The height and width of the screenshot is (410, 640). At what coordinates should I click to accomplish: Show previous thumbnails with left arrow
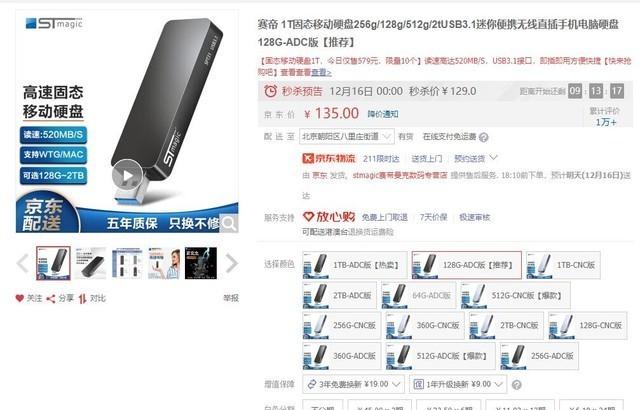[x=22, y=263]
